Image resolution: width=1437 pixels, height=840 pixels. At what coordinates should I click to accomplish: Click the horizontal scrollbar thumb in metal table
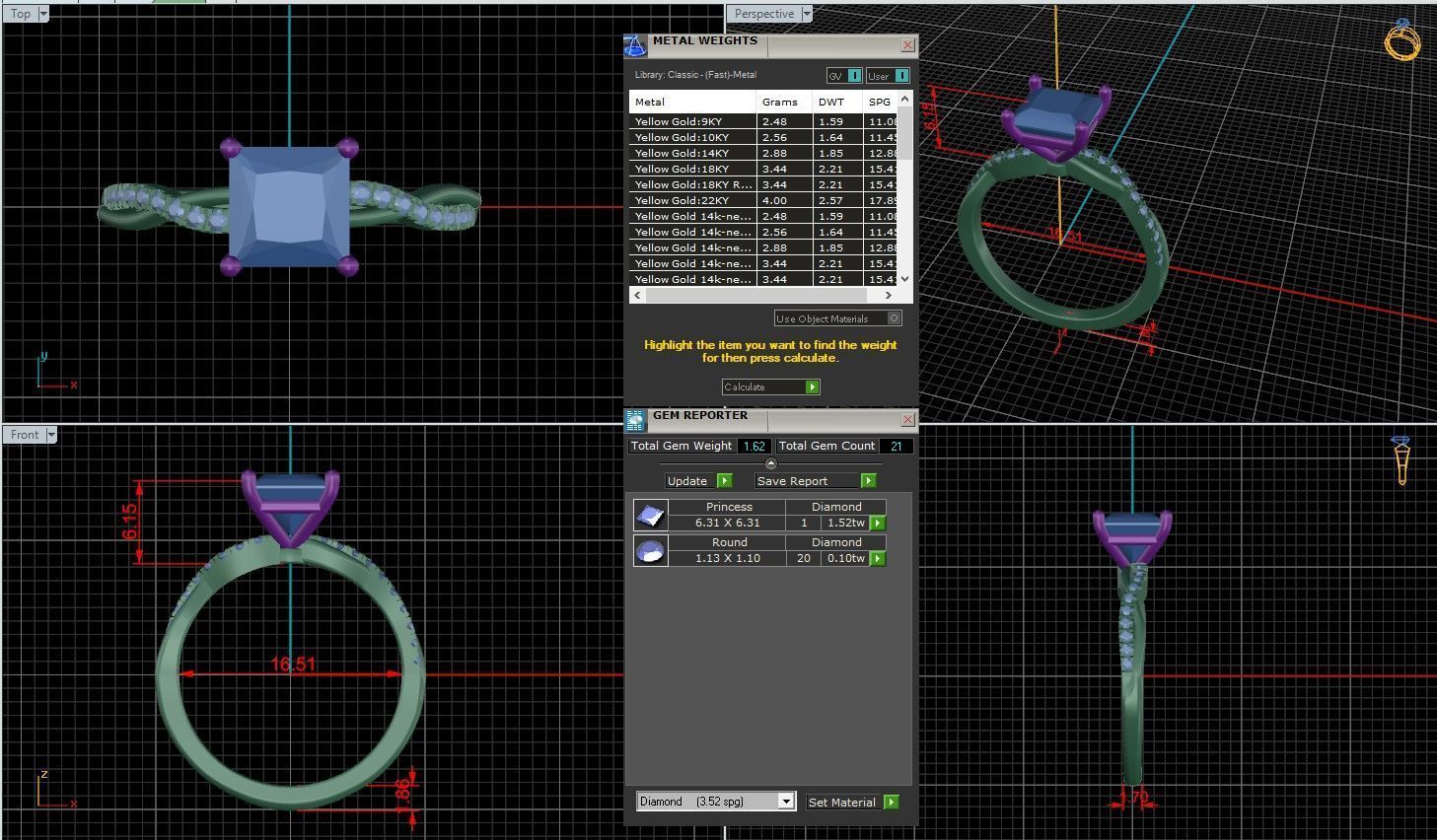[755, 295]
